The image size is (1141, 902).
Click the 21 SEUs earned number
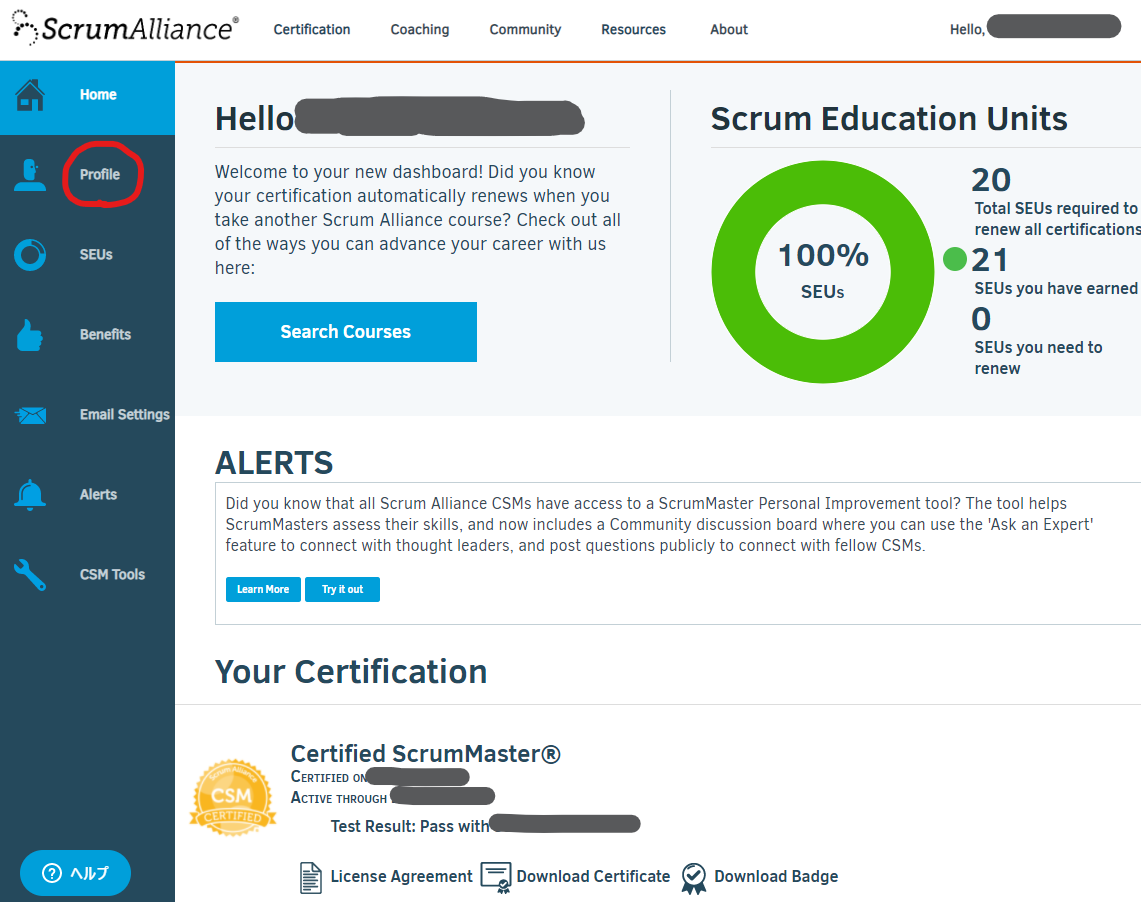pos(990,260)
